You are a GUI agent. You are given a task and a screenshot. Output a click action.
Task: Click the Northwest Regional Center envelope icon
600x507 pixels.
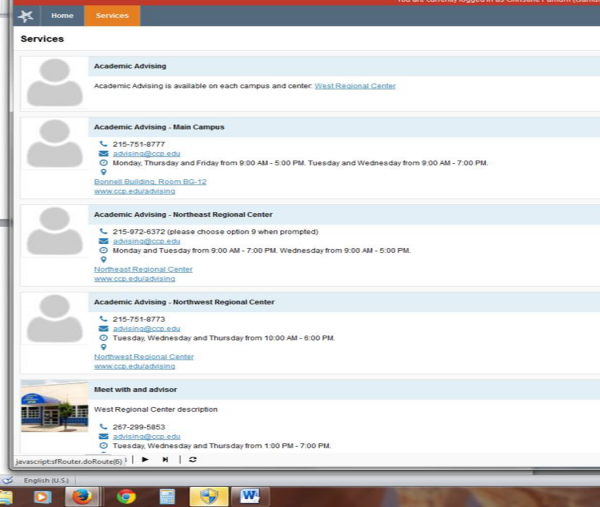103,329
